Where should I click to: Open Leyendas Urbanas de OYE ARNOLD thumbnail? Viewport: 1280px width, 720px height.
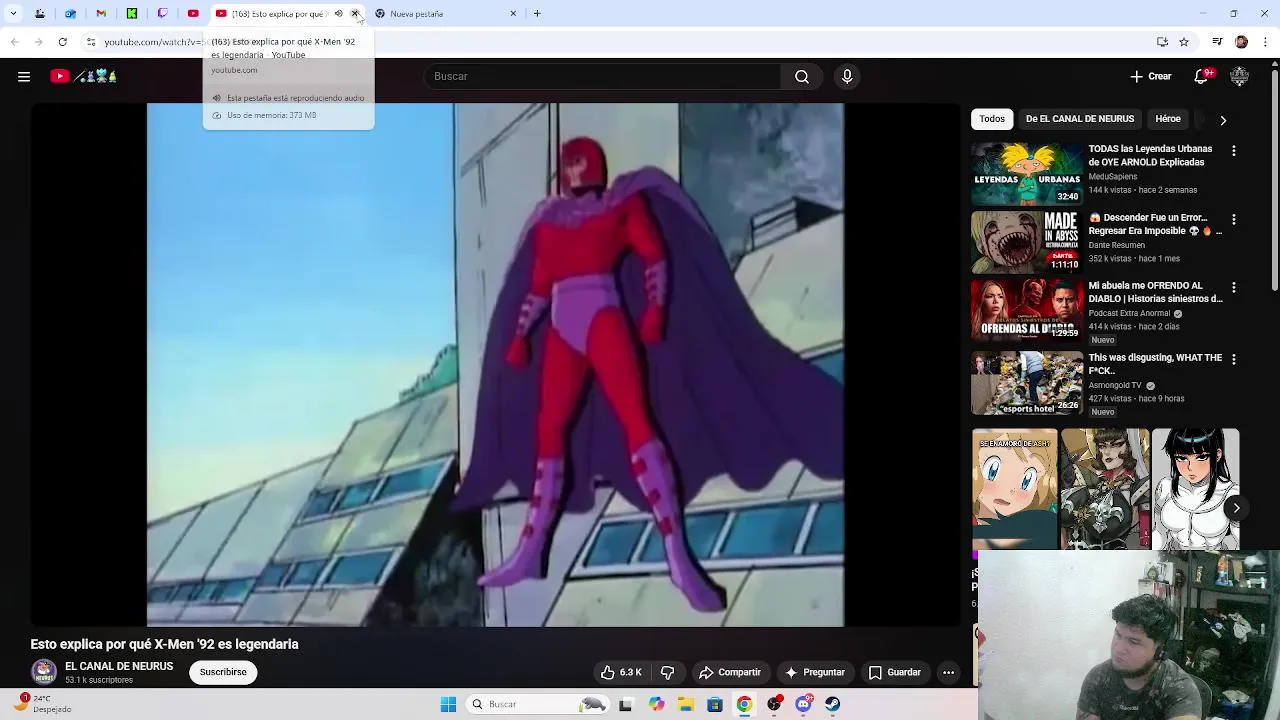(x=1027, y=174)
